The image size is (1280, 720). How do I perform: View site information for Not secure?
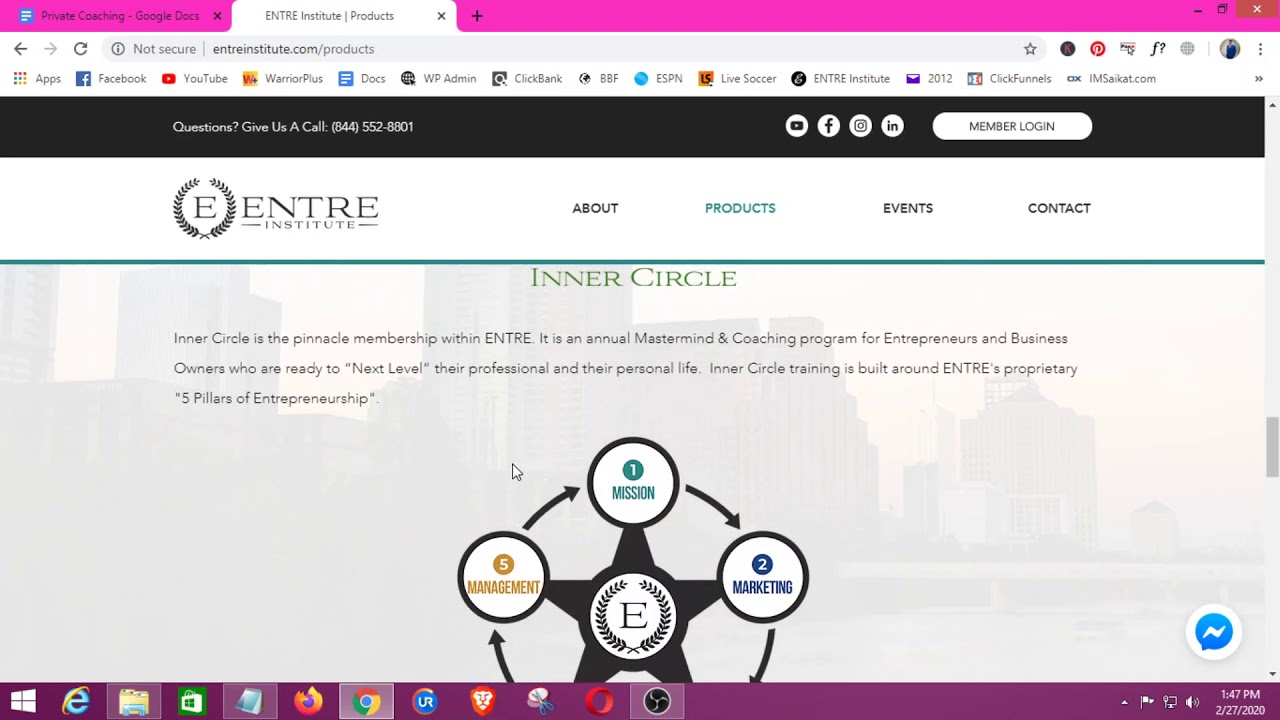tap(153, 49)
